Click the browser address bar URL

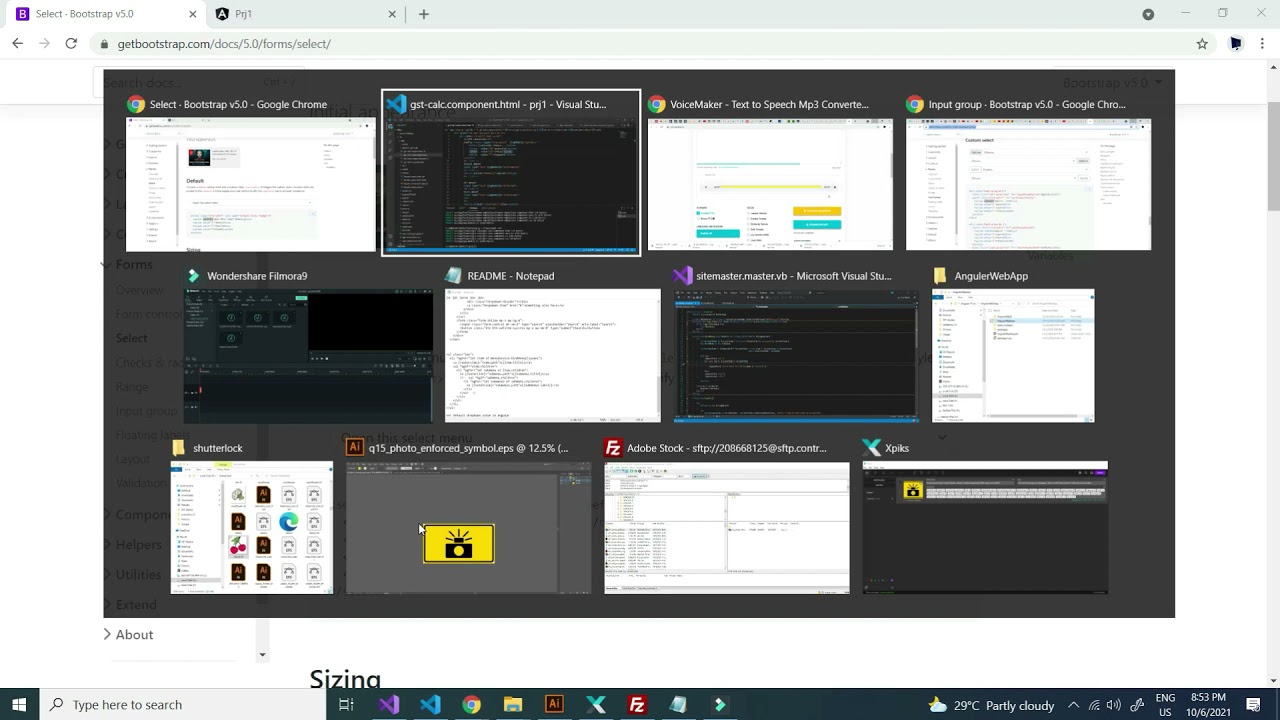[224, 44]
